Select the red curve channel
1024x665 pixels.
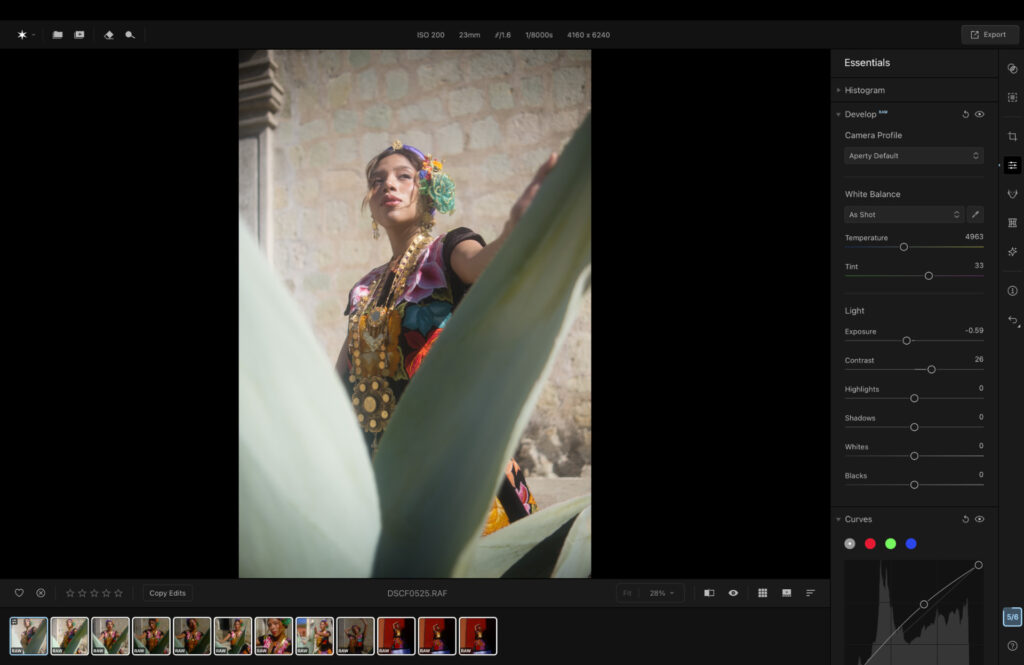click(x=870, y=544)
